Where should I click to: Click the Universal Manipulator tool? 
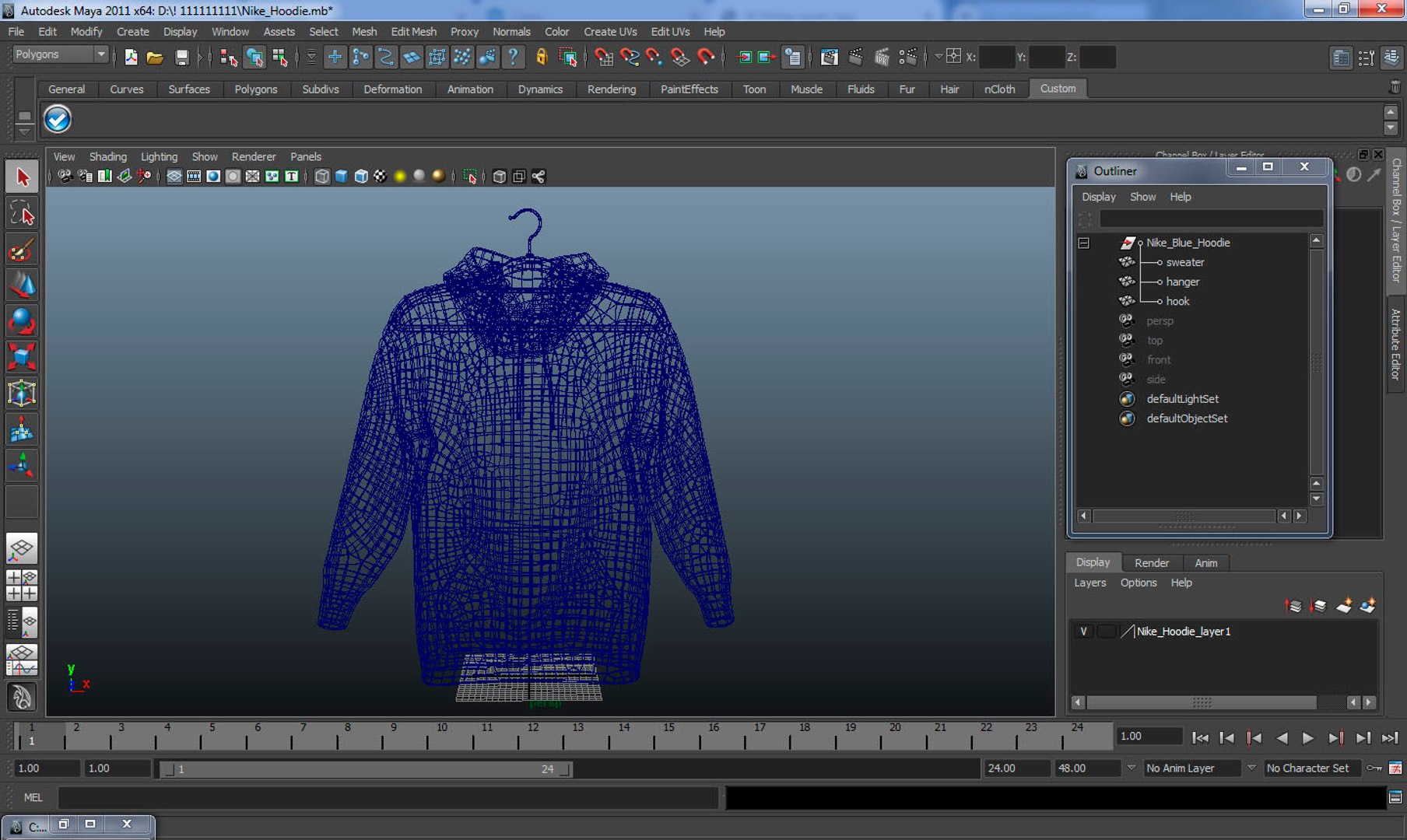click(x=22, y=393)
